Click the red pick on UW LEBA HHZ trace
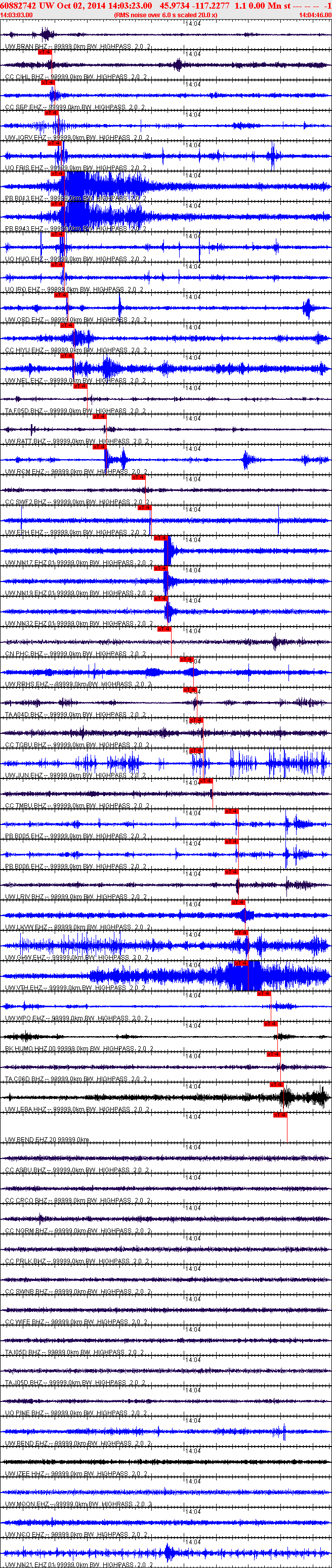 pos(276,1084)
